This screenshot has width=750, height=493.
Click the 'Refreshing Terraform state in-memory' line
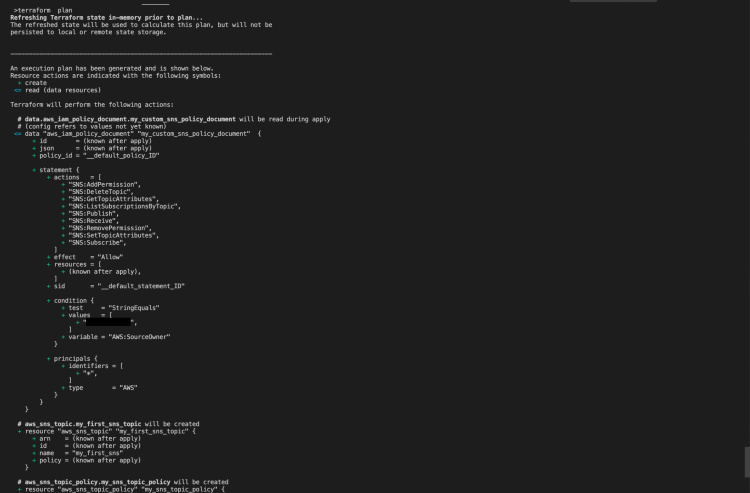point(106,17)
